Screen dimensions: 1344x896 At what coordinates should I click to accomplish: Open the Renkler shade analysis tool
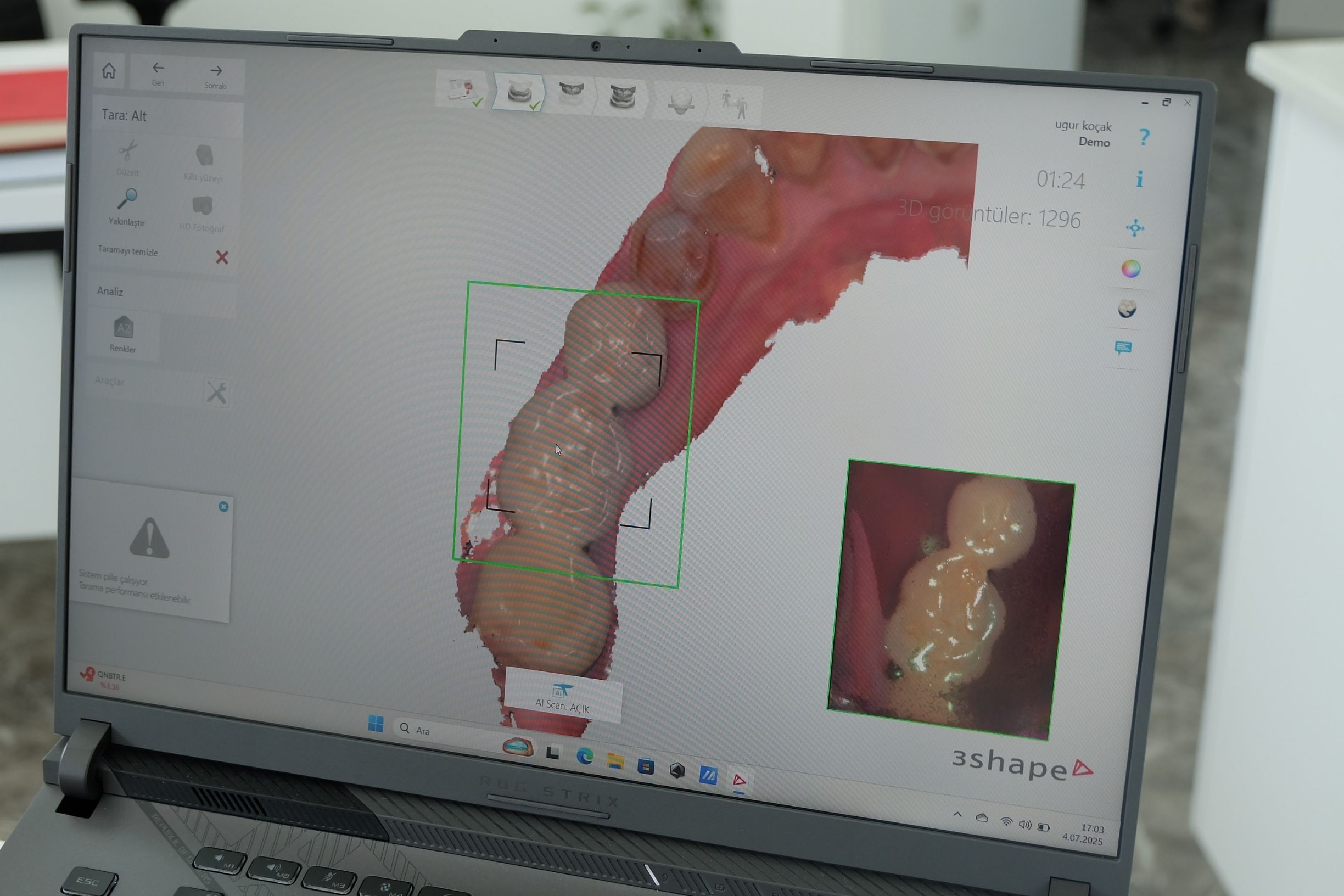click(124, 330)
